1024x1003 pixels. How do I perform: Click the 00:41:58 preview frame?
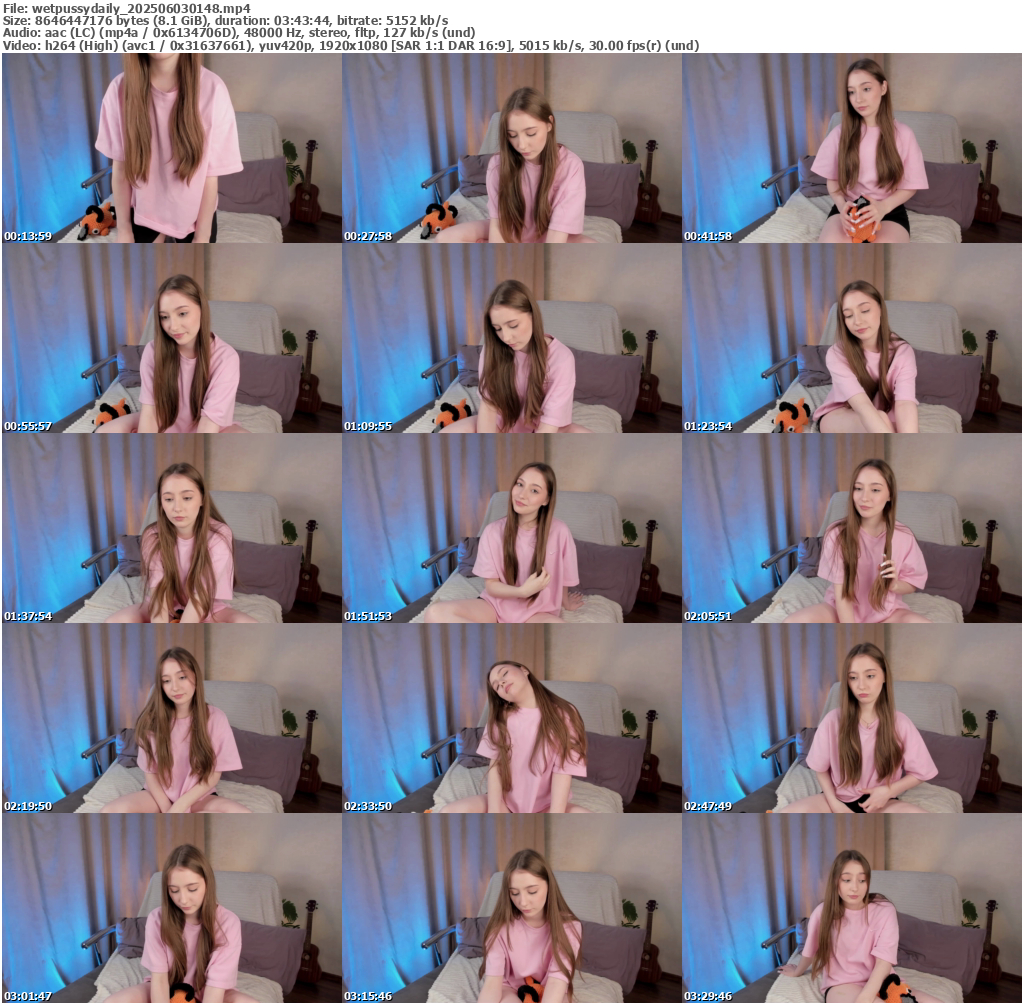(x=852, y=148)
